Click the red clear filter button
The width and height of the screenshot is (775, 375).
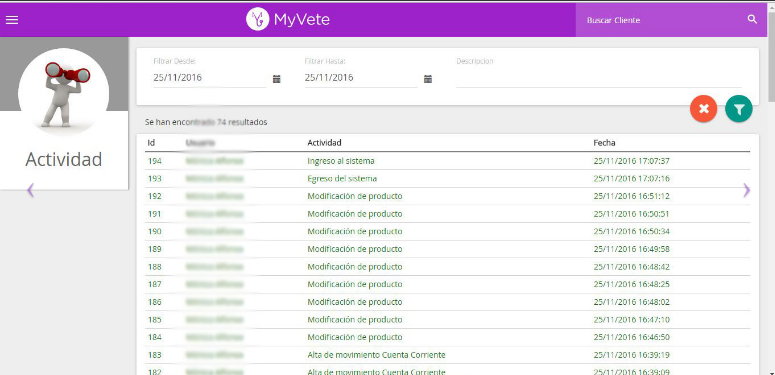tap(704, 109)
